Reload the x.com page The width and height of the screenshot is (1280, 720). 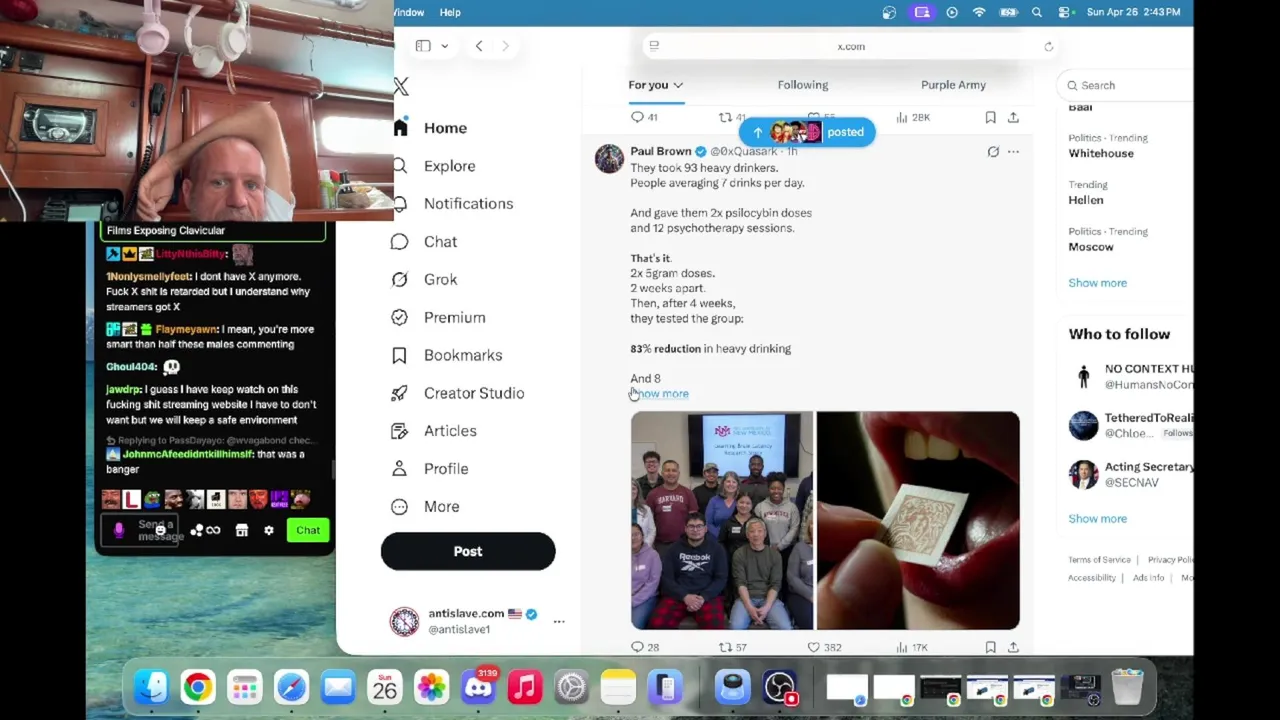pyautogui.click(x=1048, y=47)
